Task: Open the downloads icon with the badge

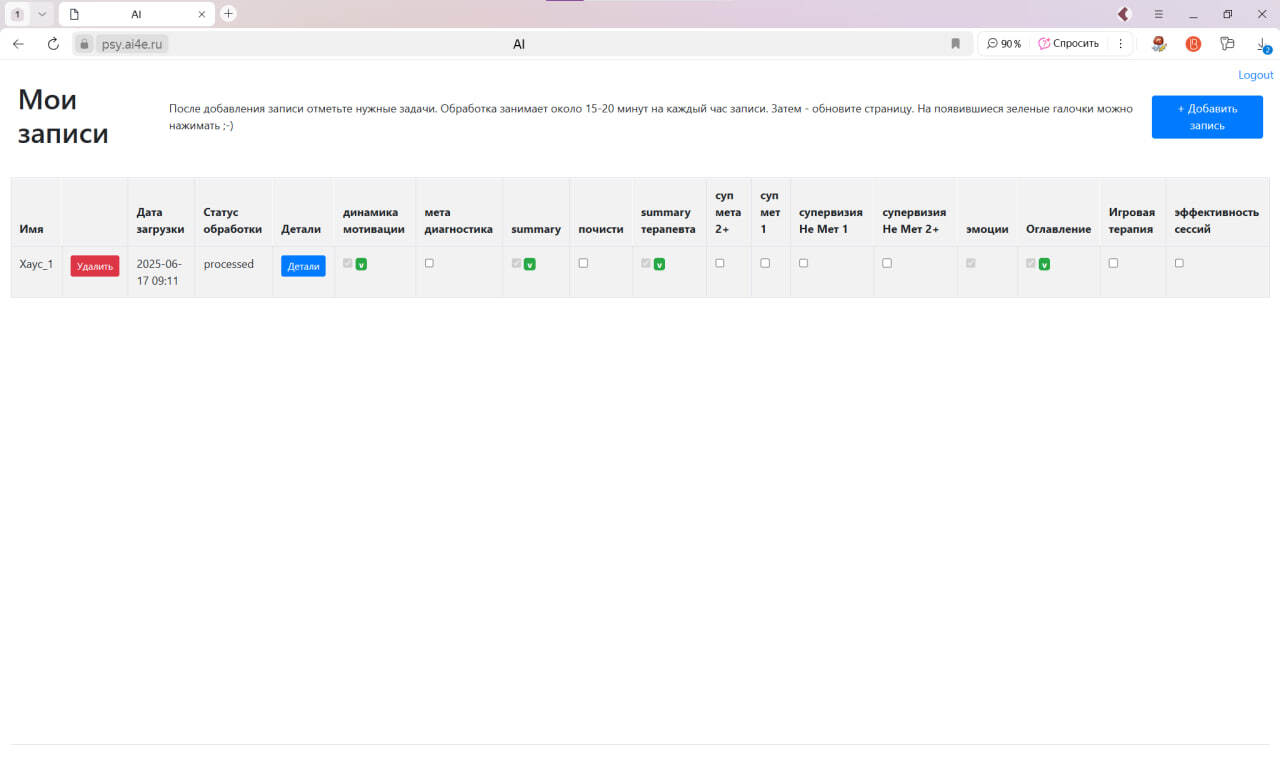Action: 1262,44
